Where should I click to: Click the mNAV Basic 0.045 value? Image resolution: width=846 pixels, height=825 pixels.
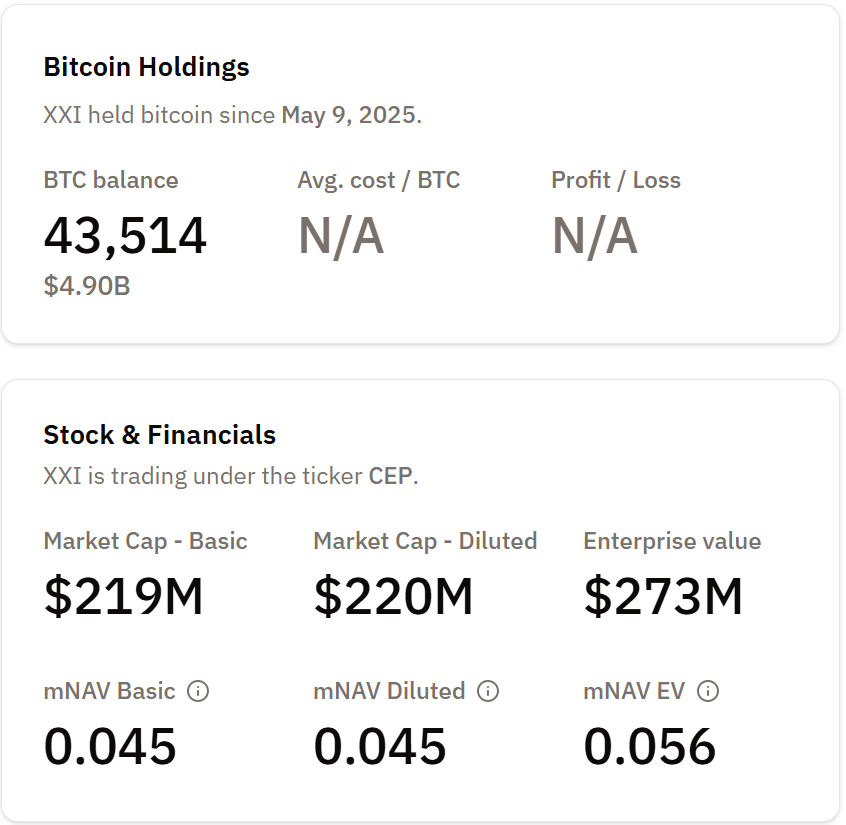[x=110, y=746]
